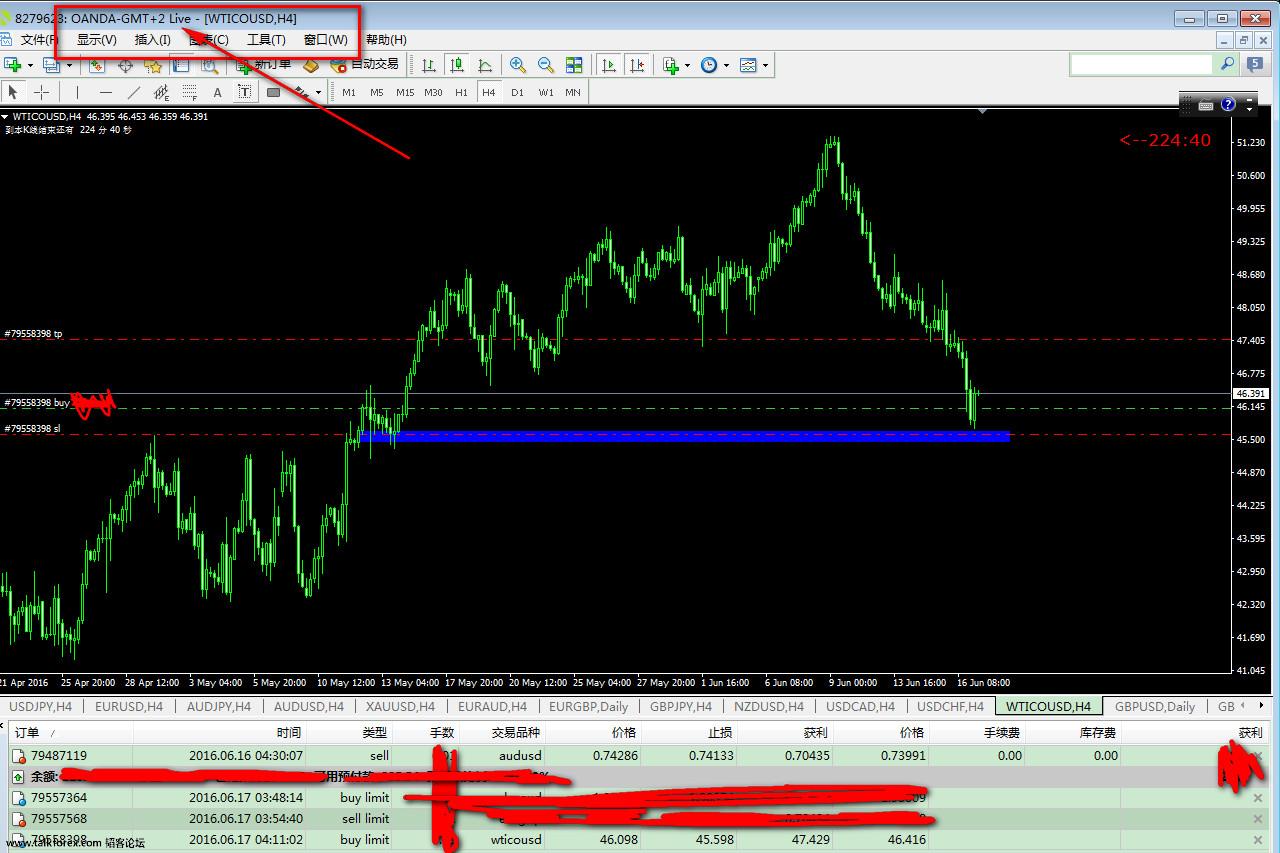
Task: Select the Cursor arrow tool
Action: point(13,92)
